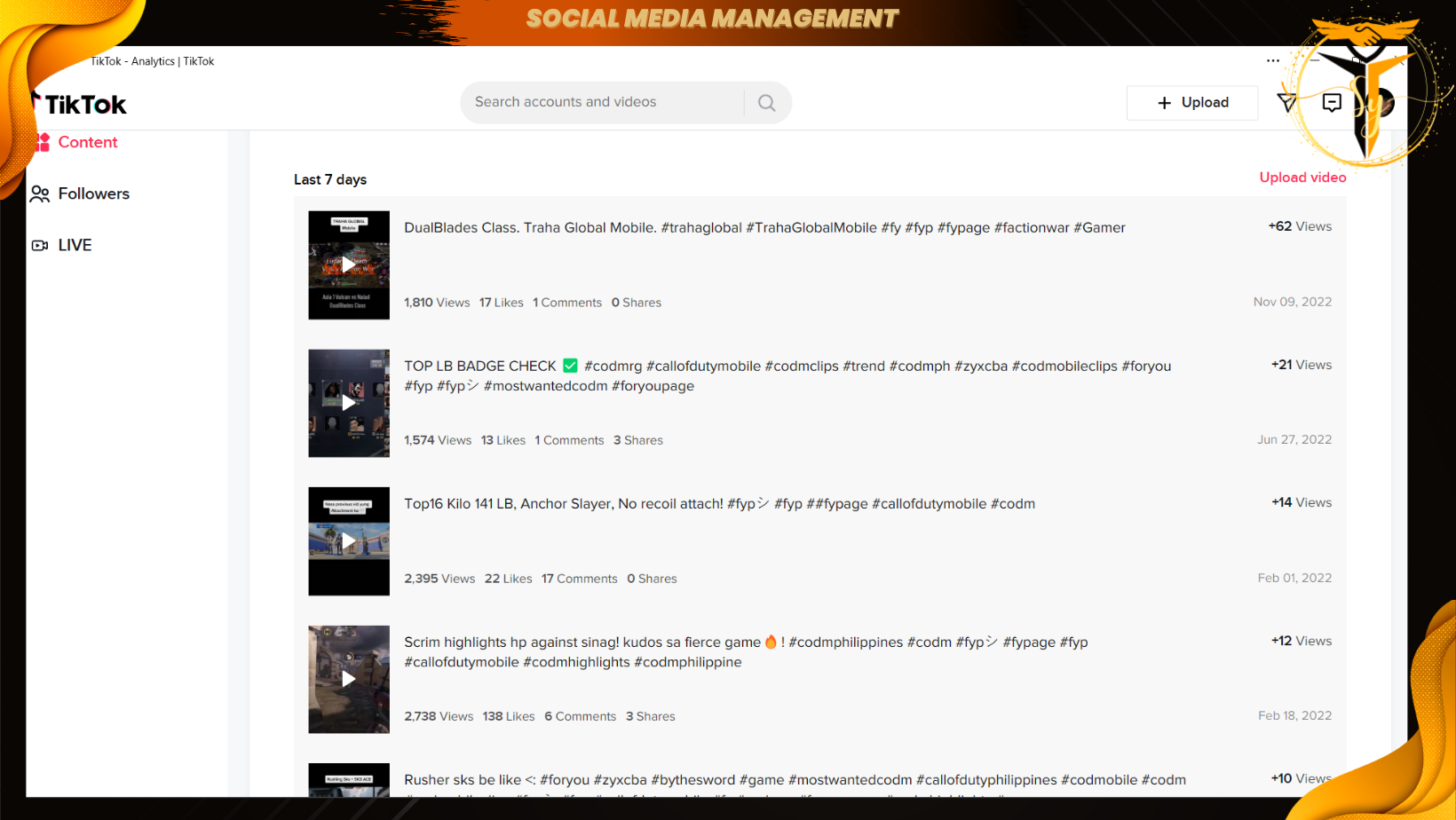The width and height of the screenshot is (1456, 820).
Task: Click the 138 Likes stat
Action: coord(509,716)
